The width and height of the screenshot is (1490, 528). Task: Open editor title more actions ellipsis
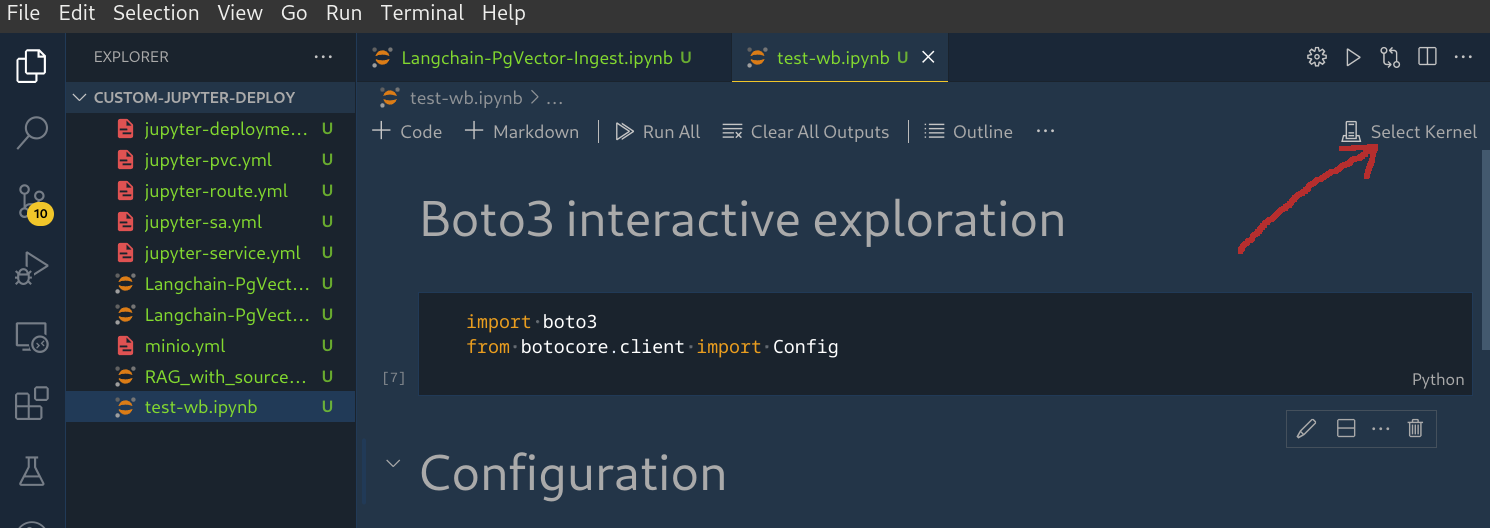pos(1463,57)
